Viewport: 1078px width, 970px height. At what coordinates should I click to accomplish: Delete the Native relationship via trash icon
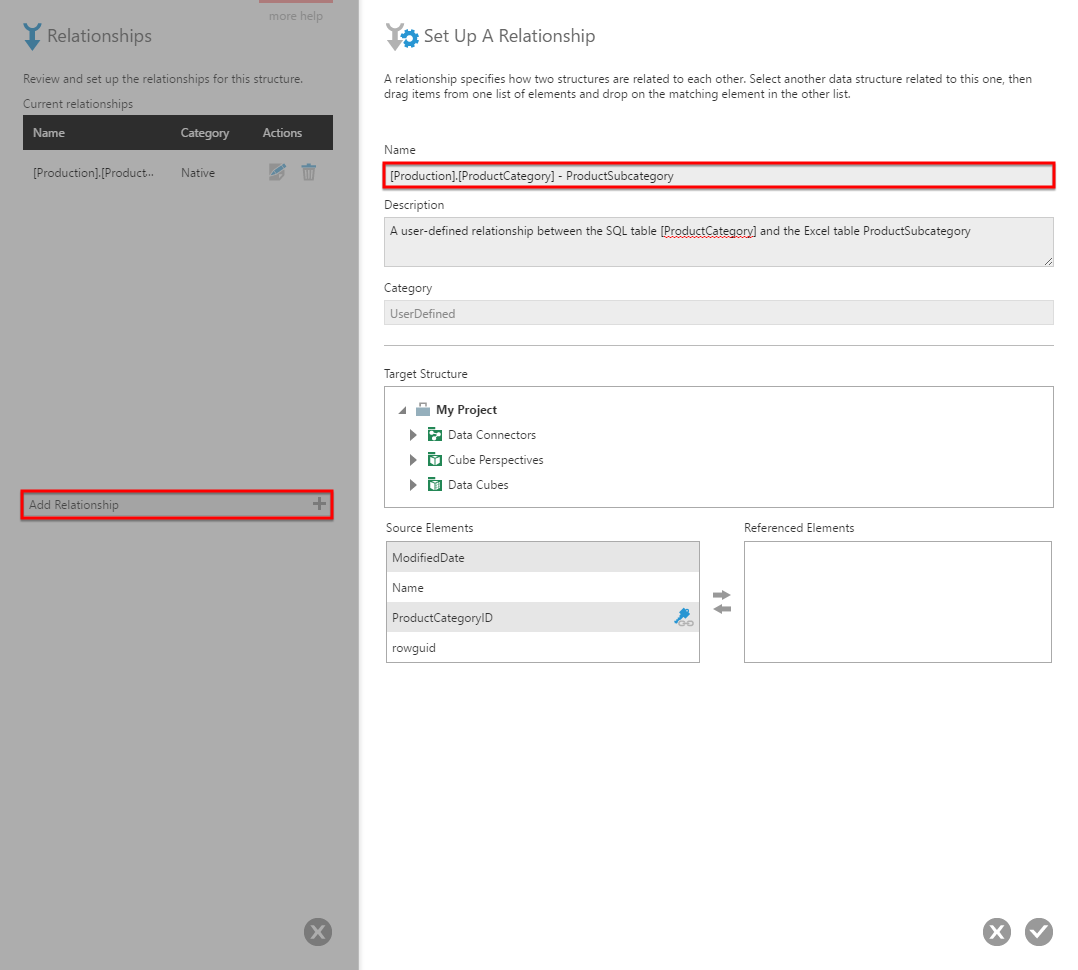click(x=309, y=172)
